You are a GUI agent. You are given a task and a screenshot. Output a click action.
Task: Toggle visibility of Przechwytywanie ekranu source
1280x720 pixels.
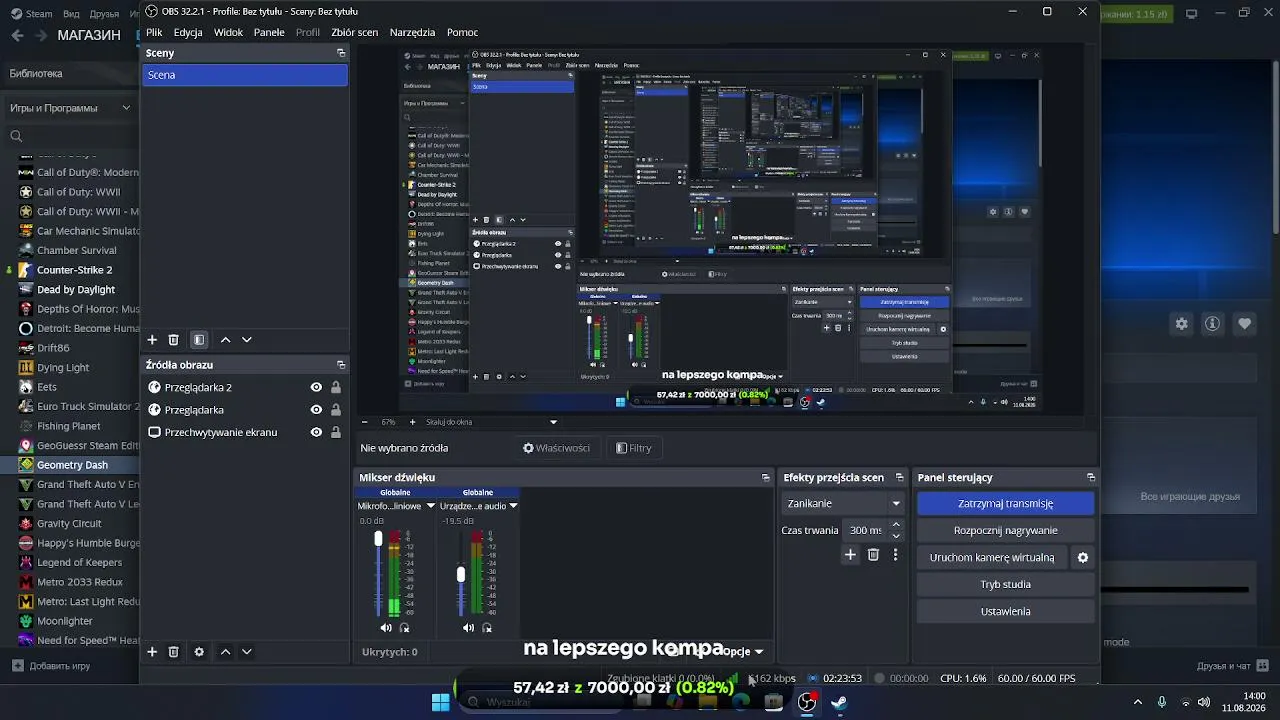click(316, 433)
